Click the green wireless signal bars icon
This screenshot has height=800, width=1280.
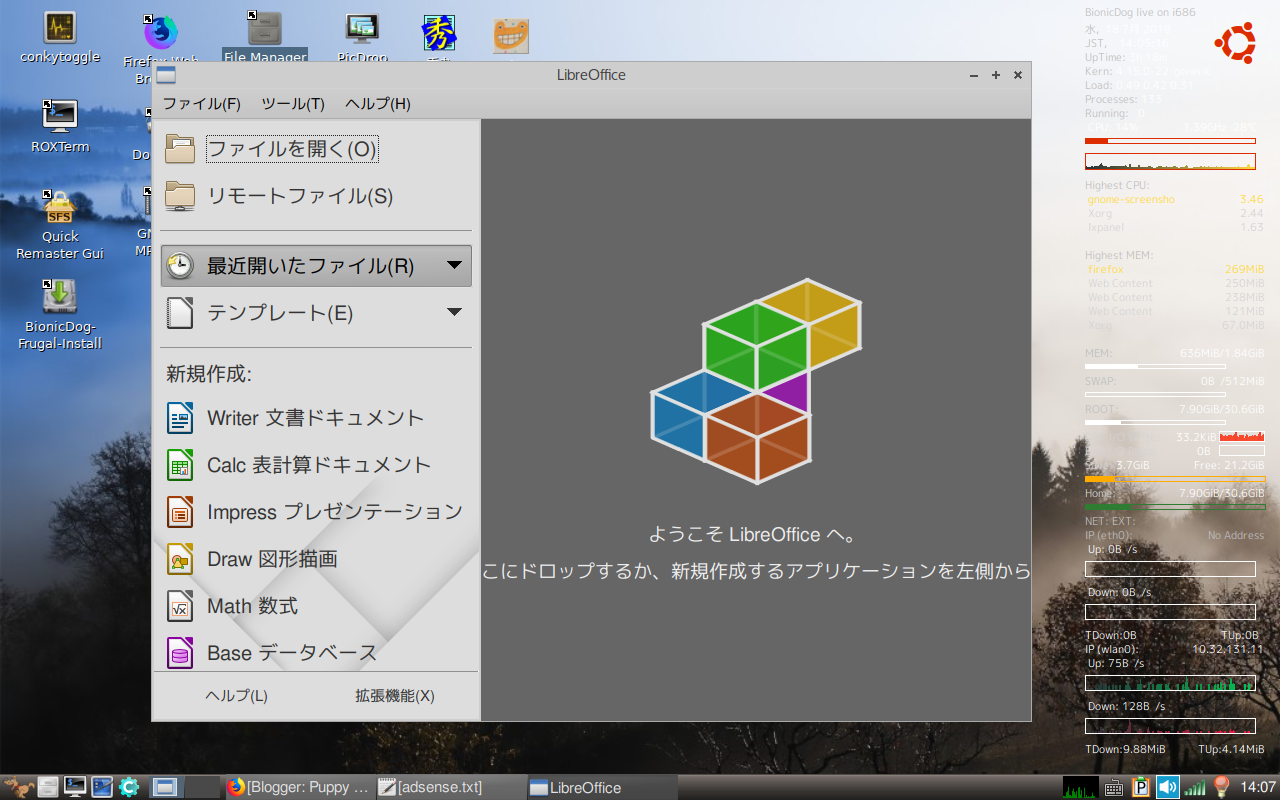(x=1195, y=787)
